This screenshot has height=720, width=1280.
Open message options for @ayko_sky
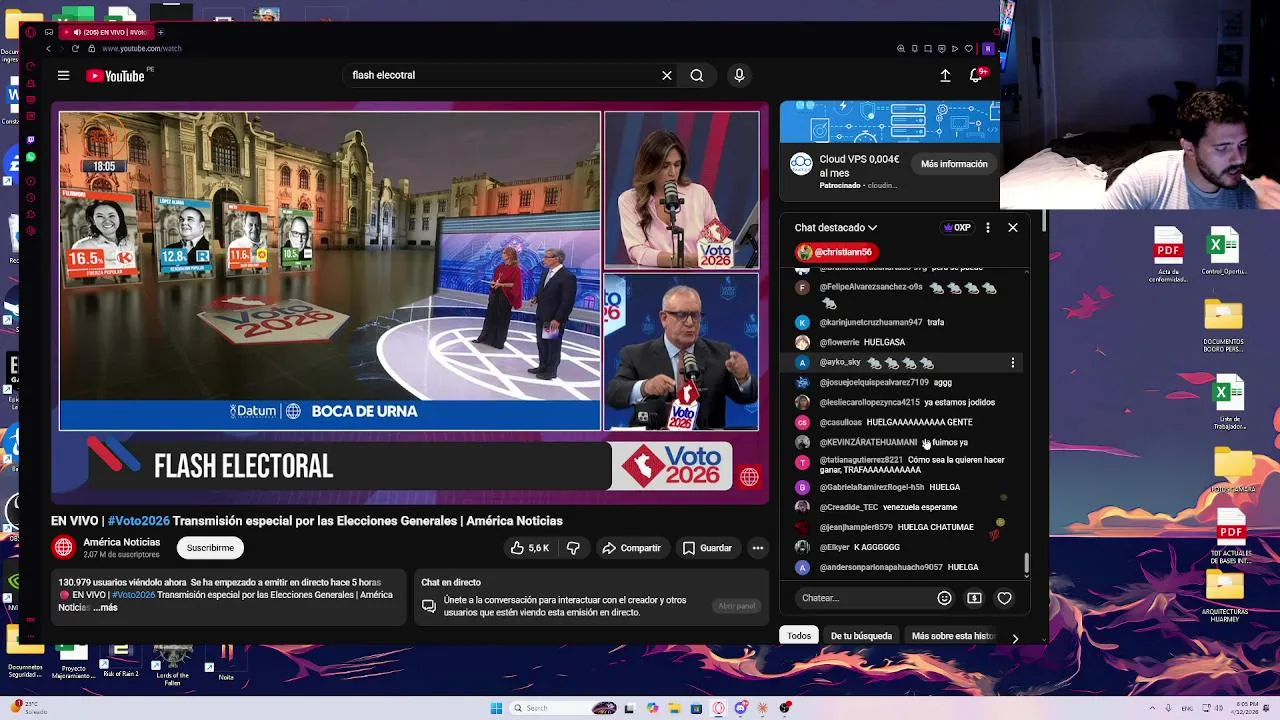(x=1013, y=363)
